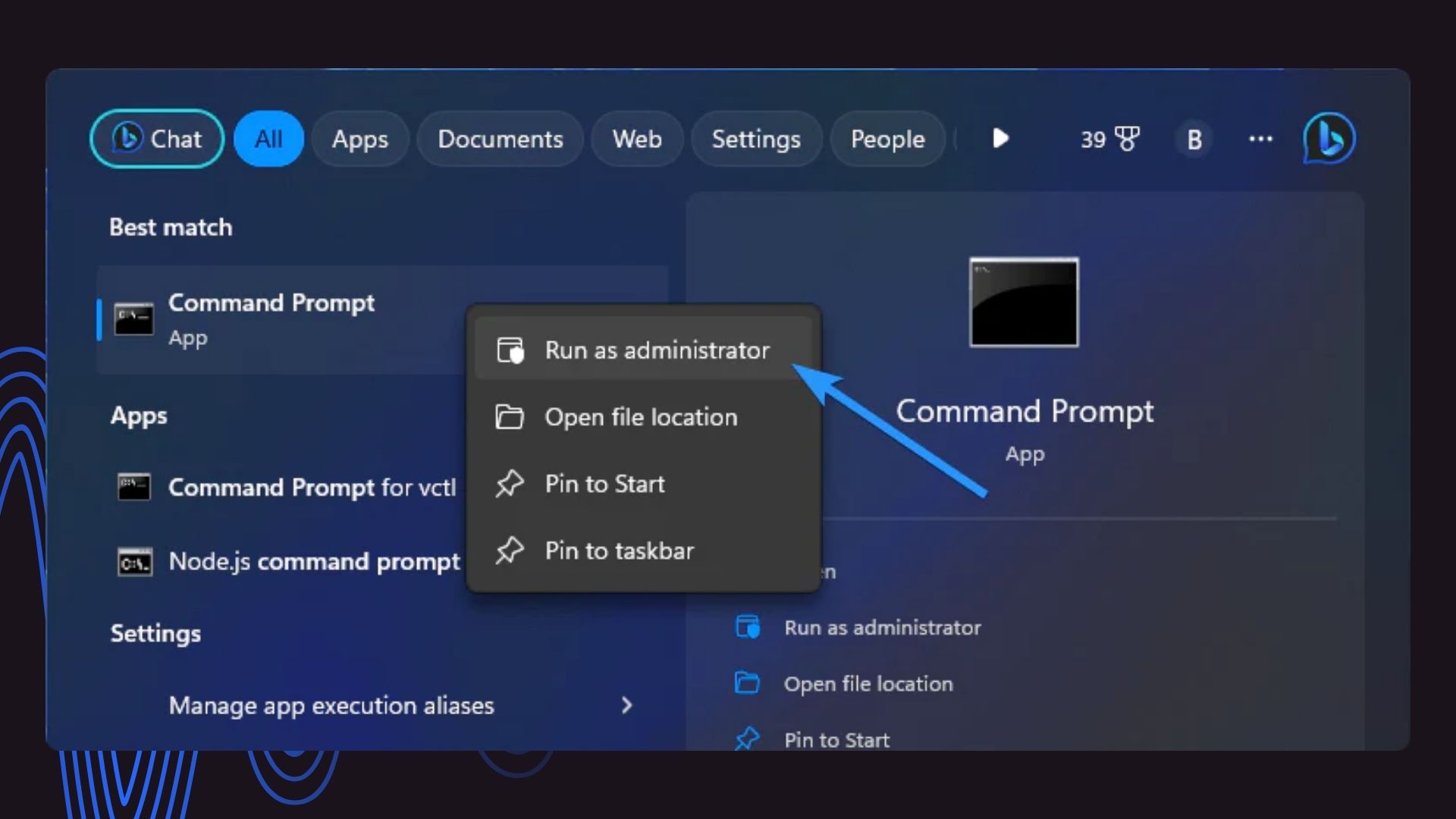Screen dimensions: 1456x819
Task: Choose Pin to Start in context menu
Action: [x=643, y=483]
